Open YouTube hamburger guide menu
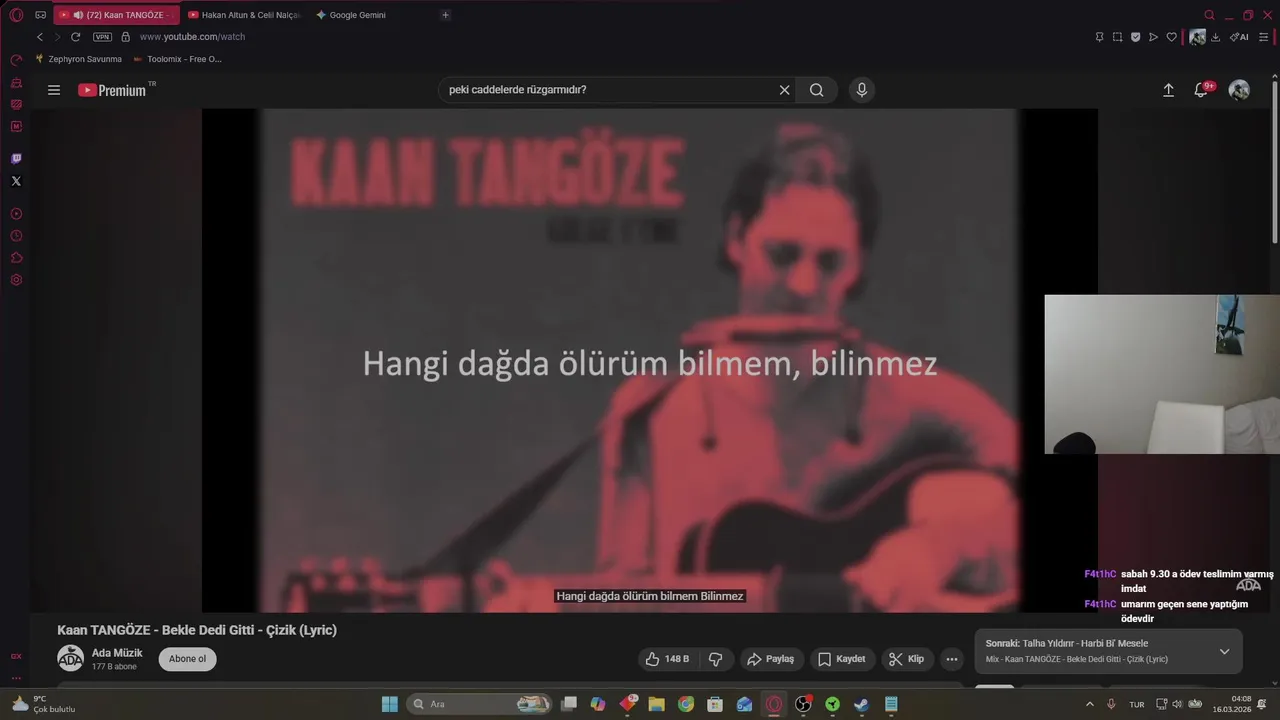 coord(54,90)
